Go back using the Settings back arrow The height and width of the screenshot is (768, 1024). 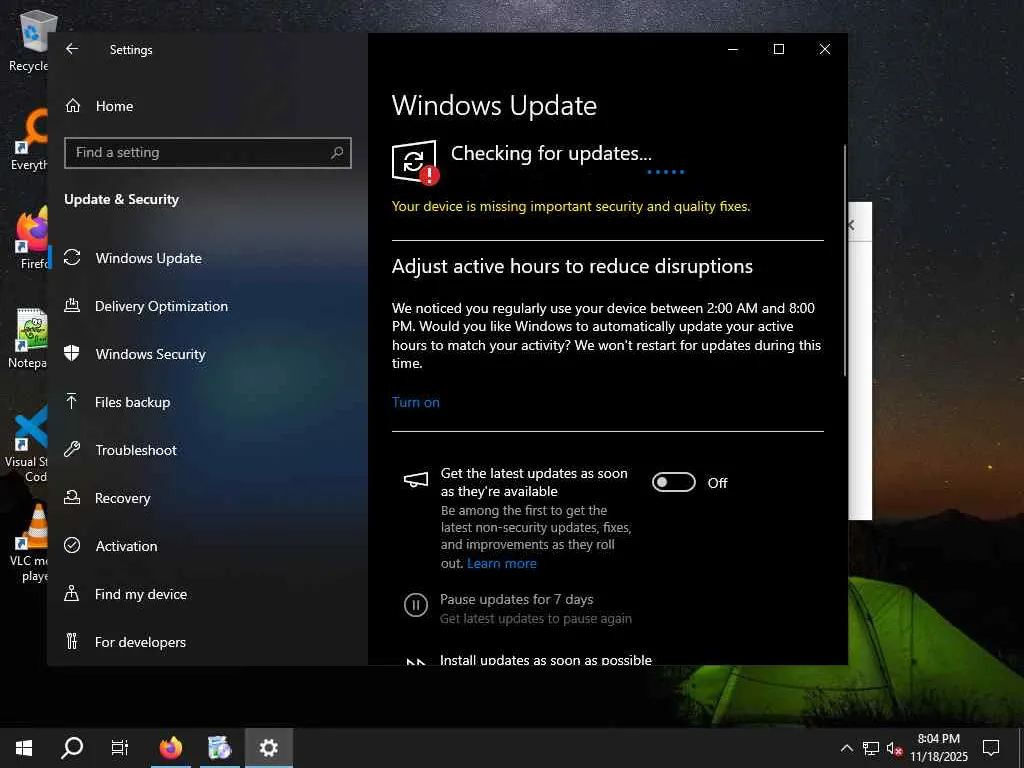pos(72,49)
